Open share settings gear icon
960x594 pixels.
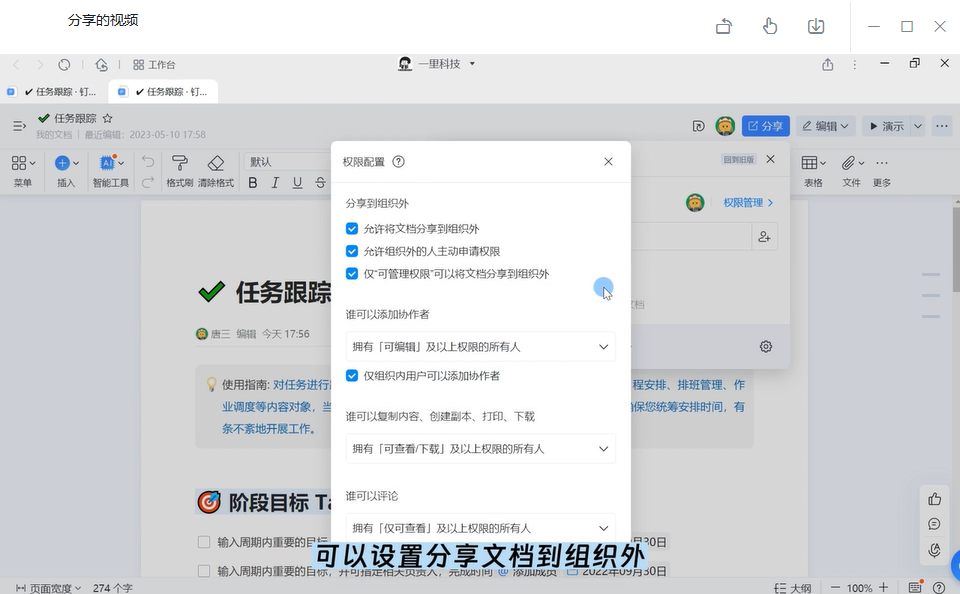[x=766, y=346]
